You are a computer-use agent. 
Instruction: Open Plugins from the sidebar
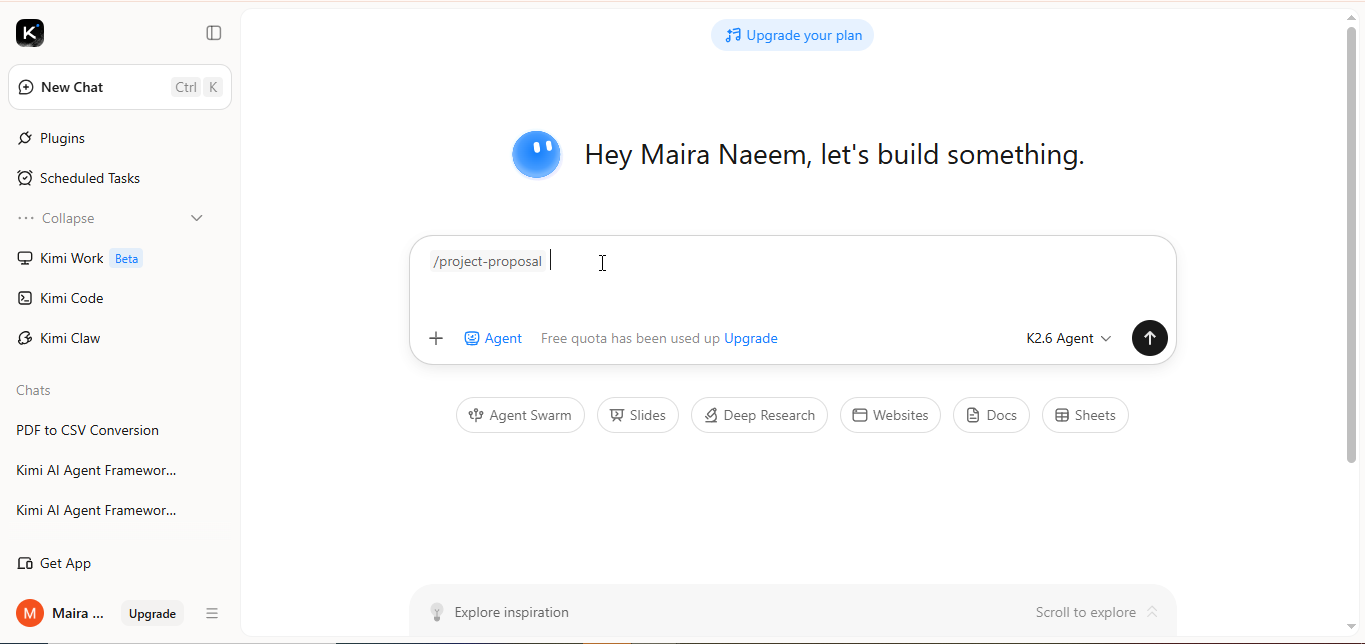[x=120, y=138]
